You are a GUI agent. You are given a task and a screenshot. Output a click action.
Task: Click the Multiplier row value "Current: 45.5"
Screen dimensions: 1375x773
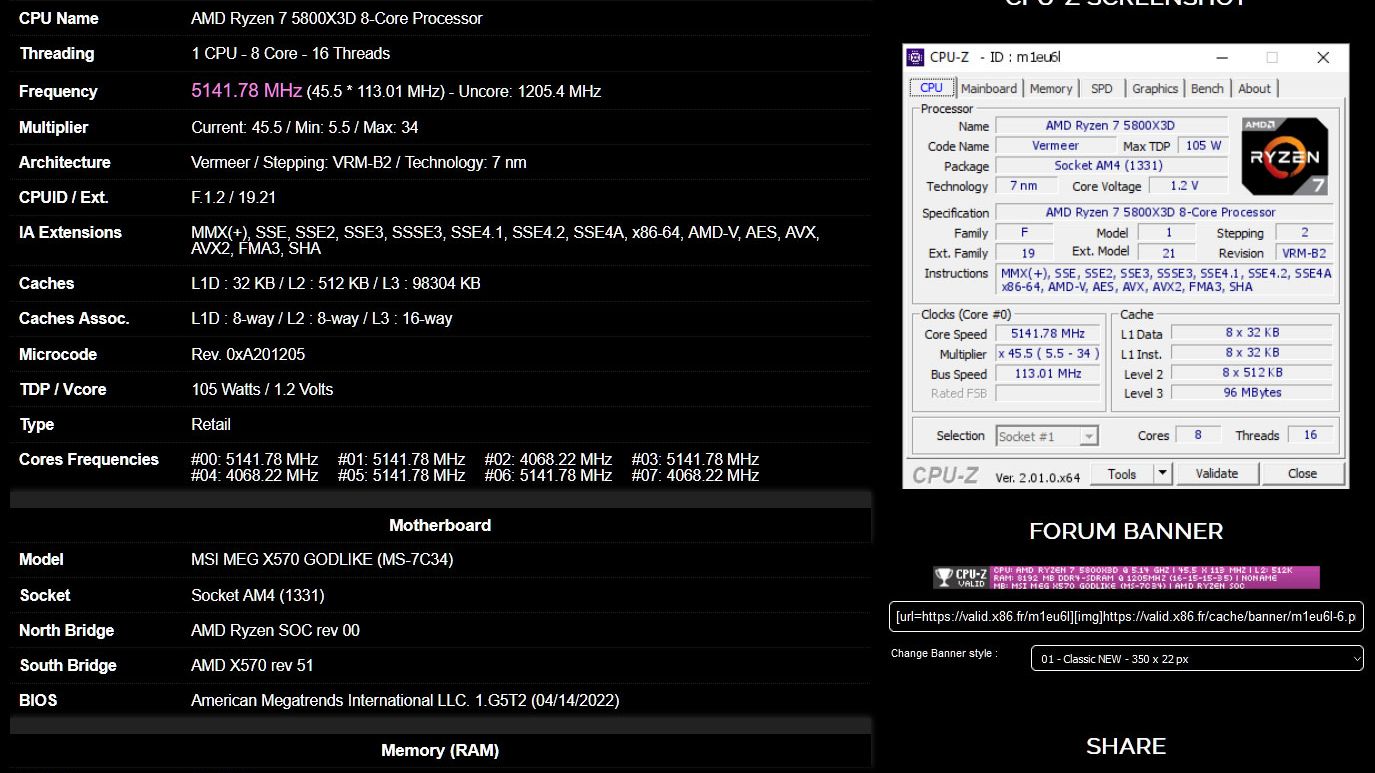305,128
